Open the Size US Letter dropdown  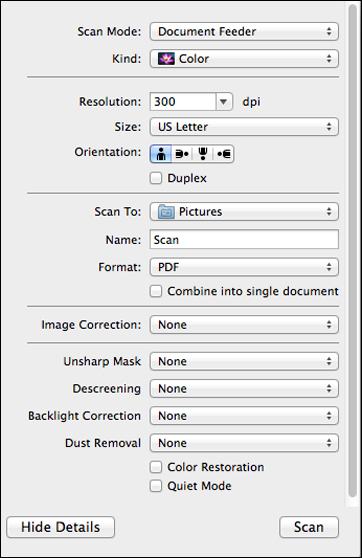(244, 127)
